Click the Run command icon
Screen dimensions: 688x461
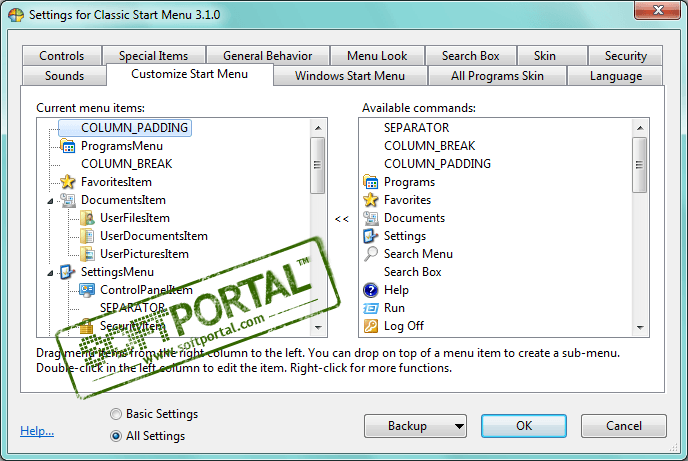click(371, 308)
